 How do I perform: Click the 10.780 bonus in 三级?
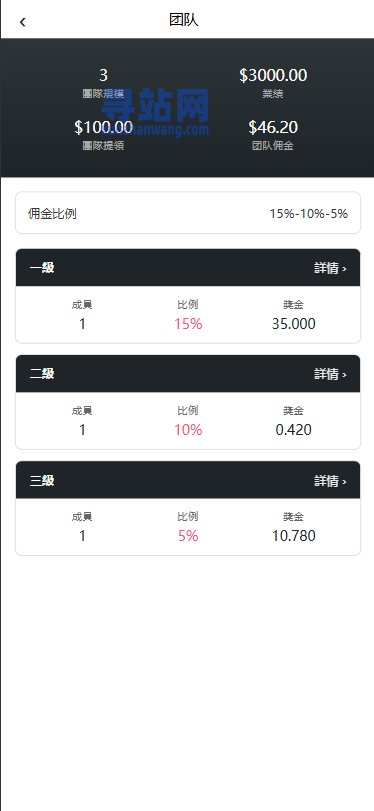click(293, 536)
